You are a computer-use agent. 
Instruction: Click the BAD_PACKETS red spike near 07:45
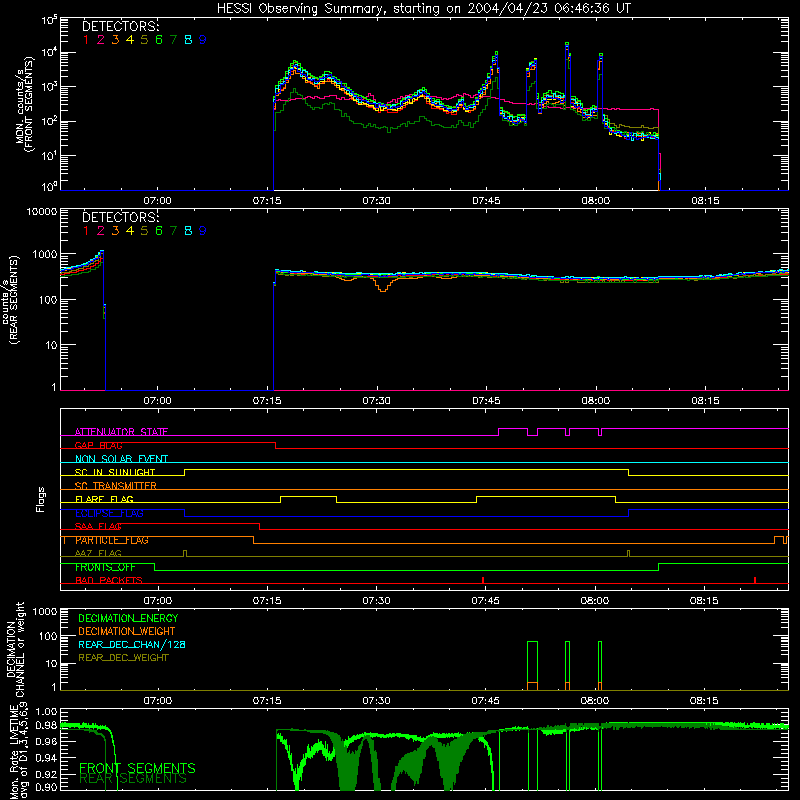point(483,580)
